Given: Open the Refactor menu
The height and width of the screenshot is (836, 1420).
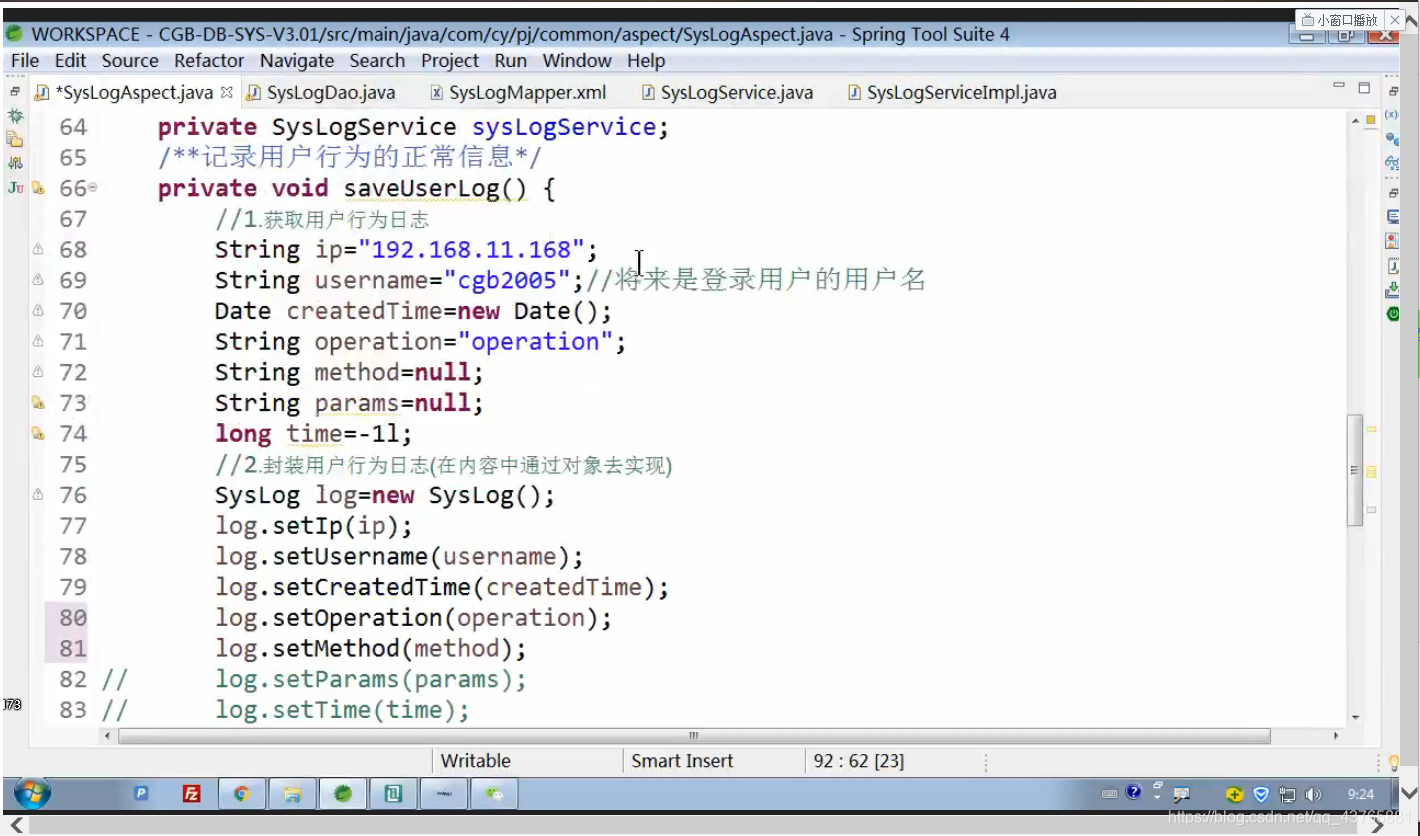Looking at the screenshot, I should pos(209,61).
